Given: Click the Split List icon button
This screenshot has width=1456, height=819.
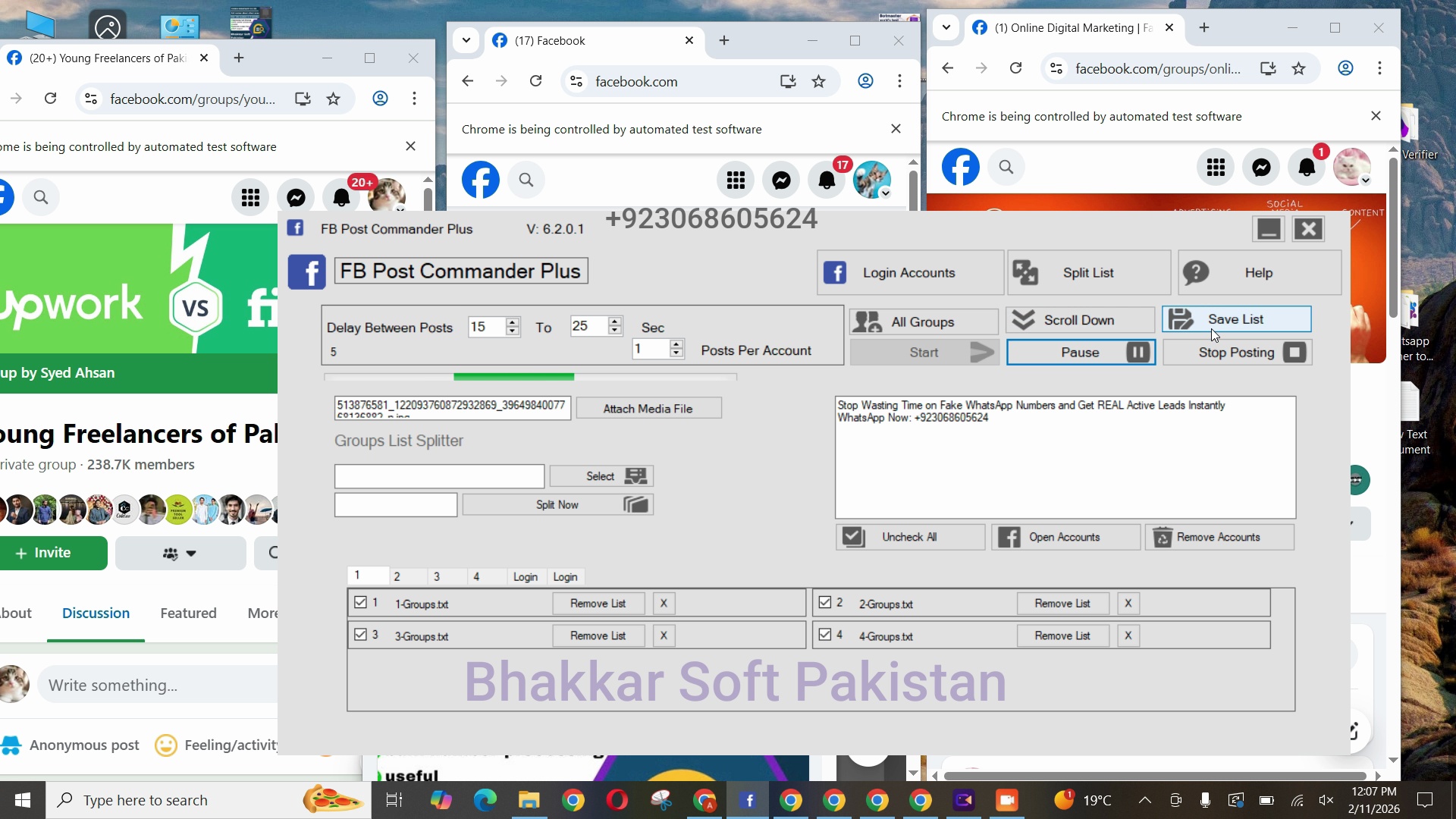Looking at the screenshot, I should tap(1026, 272).
